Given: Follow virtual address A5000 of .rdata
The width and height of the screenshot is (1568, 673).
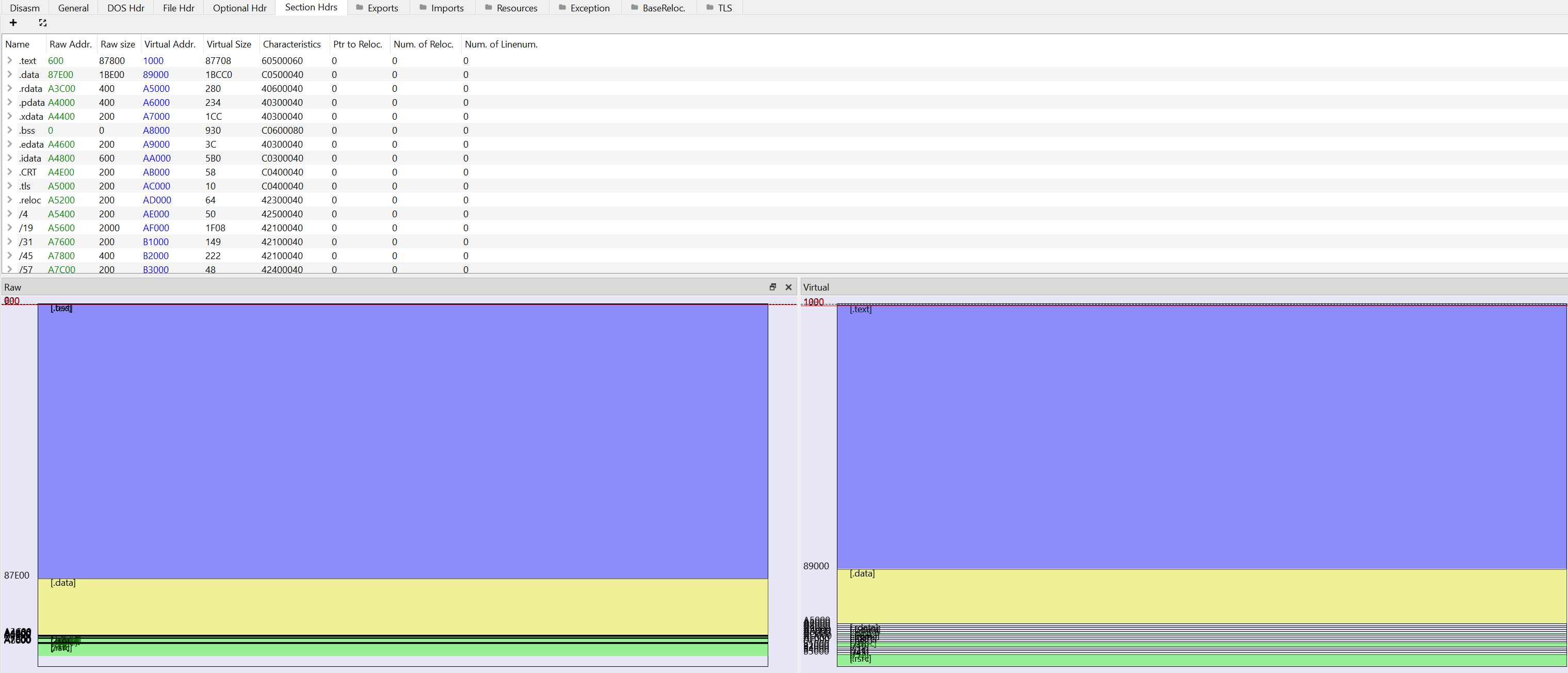Looking at the screenshot, I should pos(156,88).
